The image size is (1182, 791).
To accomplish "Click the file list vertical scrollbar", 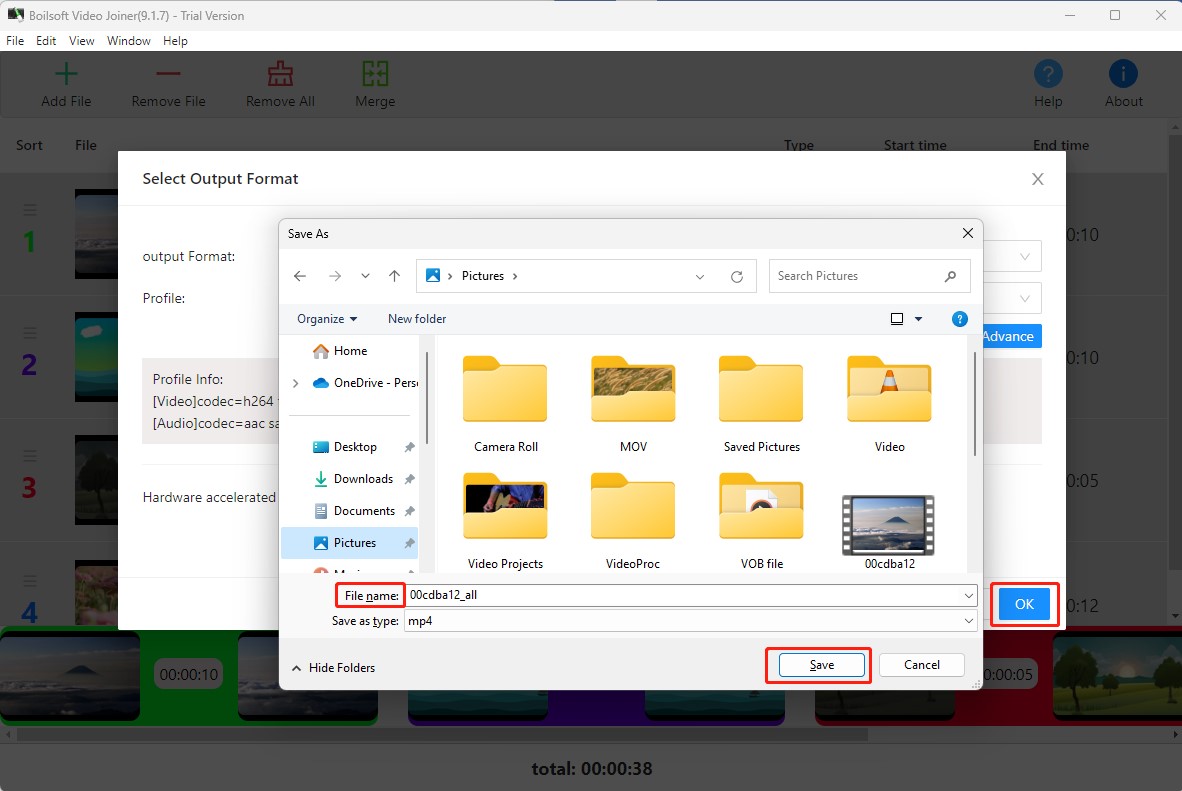I will point(975,403).
